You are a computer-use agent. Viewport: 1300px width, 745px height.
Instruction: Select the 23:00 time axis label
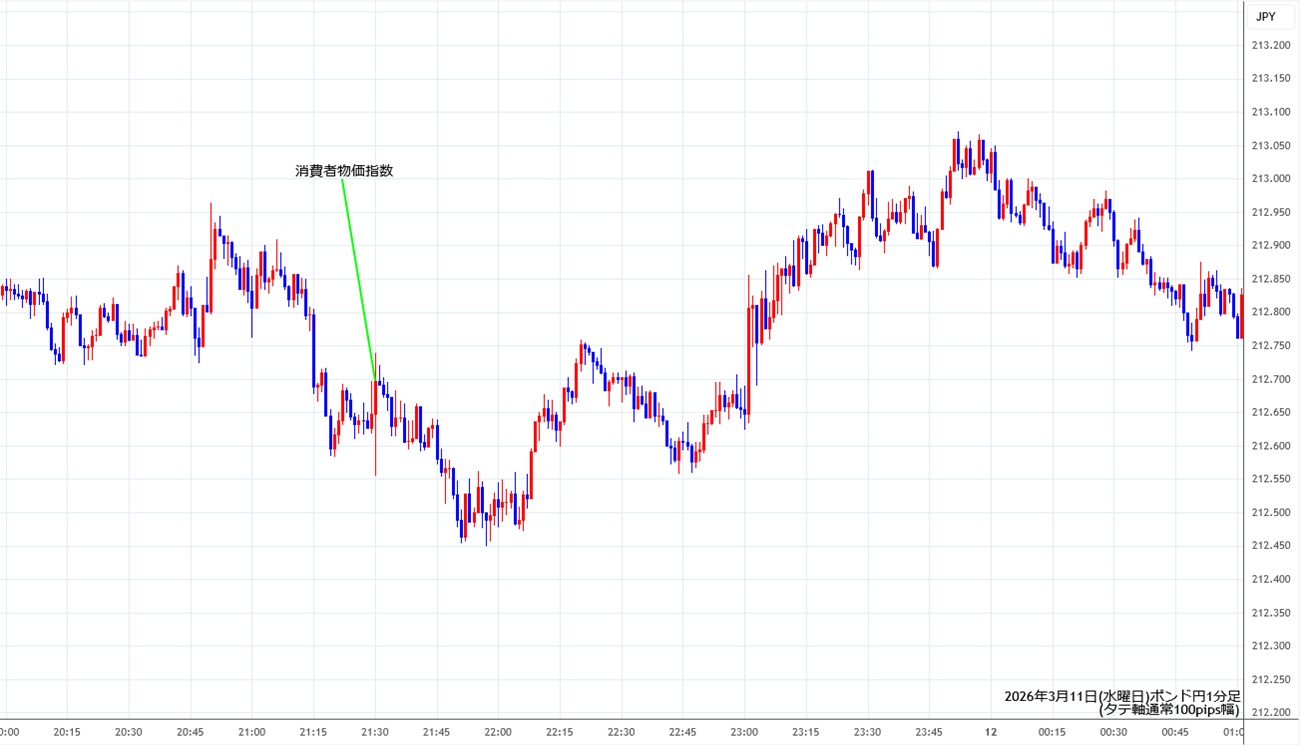[x=745, y=732]
